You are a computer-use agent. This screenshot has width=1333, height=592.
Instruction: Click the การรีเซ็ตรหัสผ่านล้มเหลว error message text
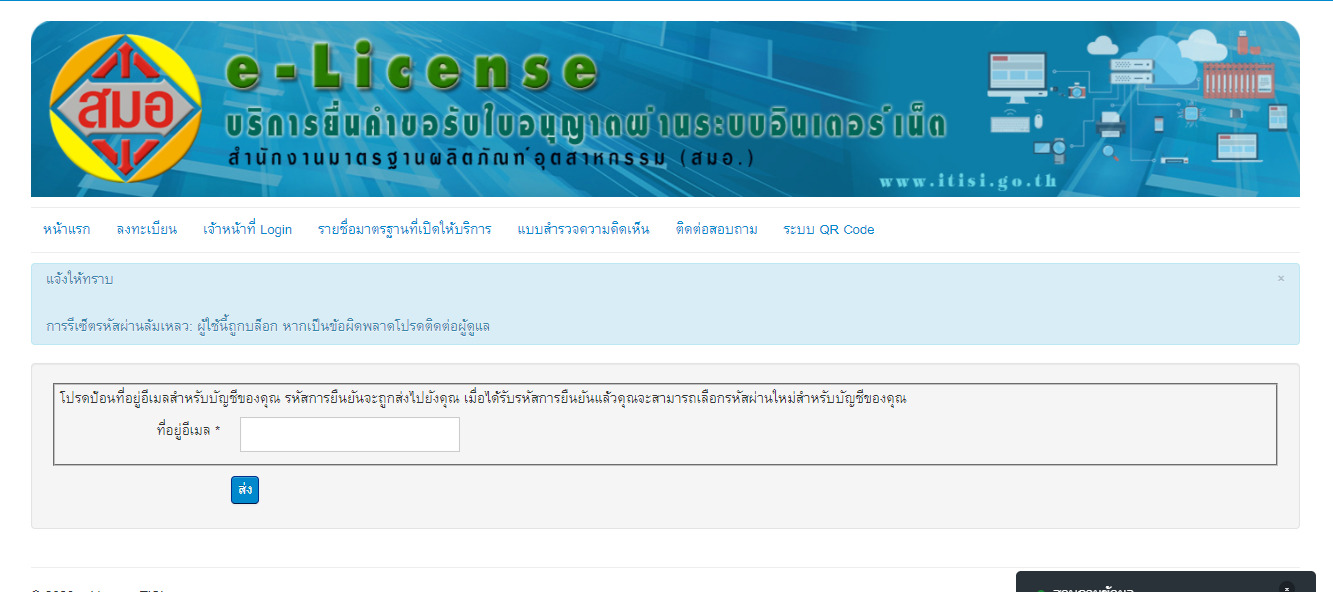tap(268, 326)
